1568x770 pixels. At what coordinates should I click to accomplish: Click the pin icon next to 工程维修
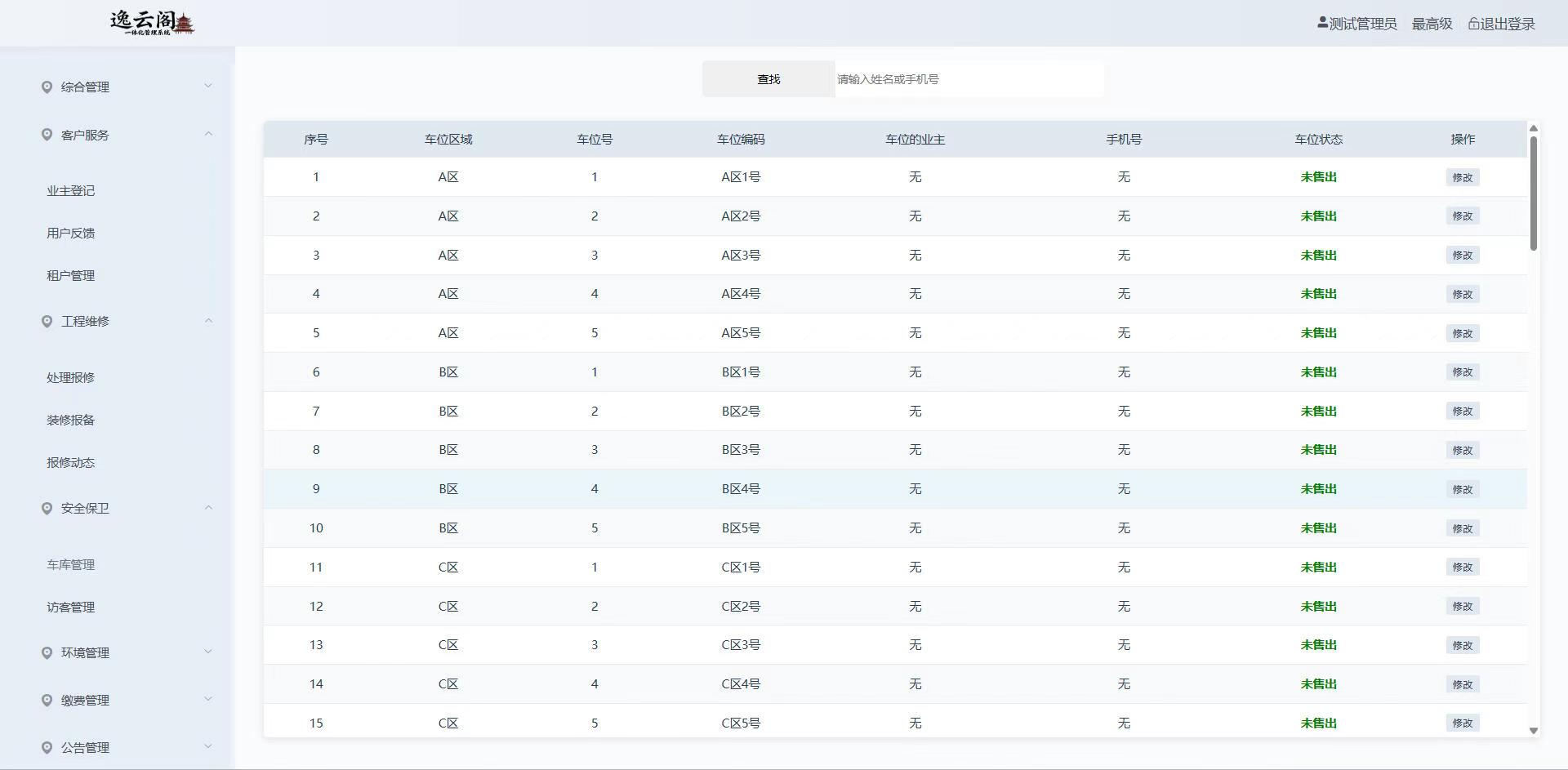47,322
